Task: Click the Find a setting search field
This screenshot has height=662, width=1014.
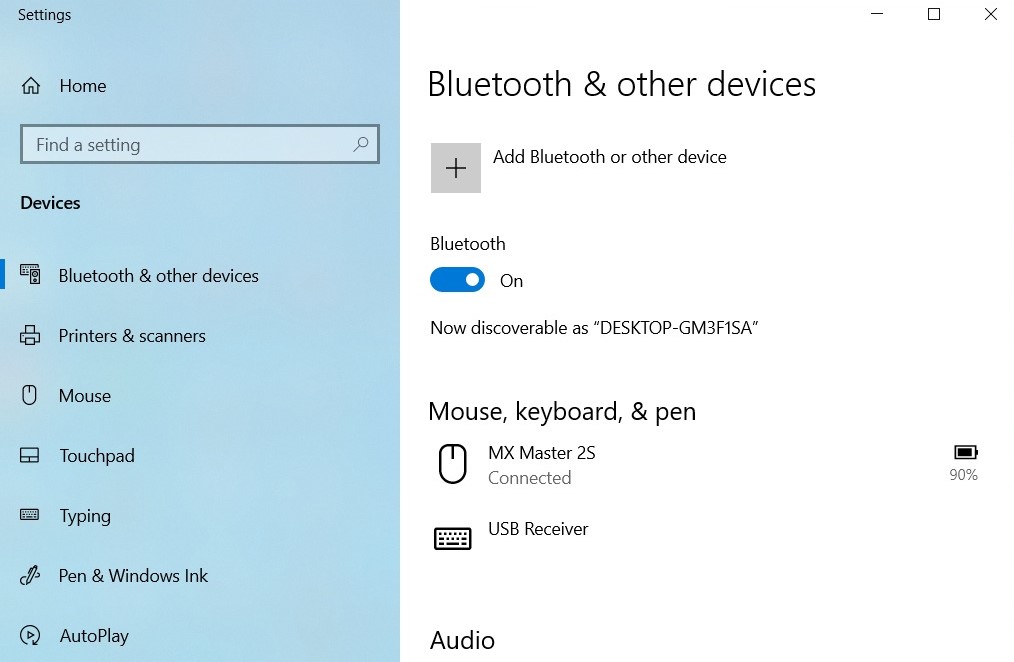Action: tap(200, 144)
